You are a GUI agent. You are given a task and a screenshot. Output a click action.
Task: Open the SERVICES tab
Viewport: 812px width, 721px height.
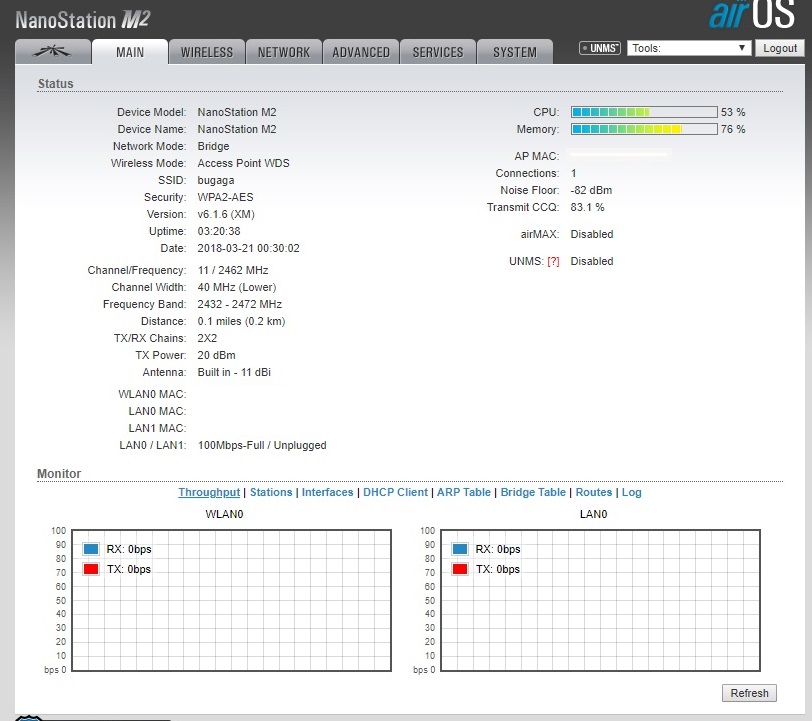[438, 52]
